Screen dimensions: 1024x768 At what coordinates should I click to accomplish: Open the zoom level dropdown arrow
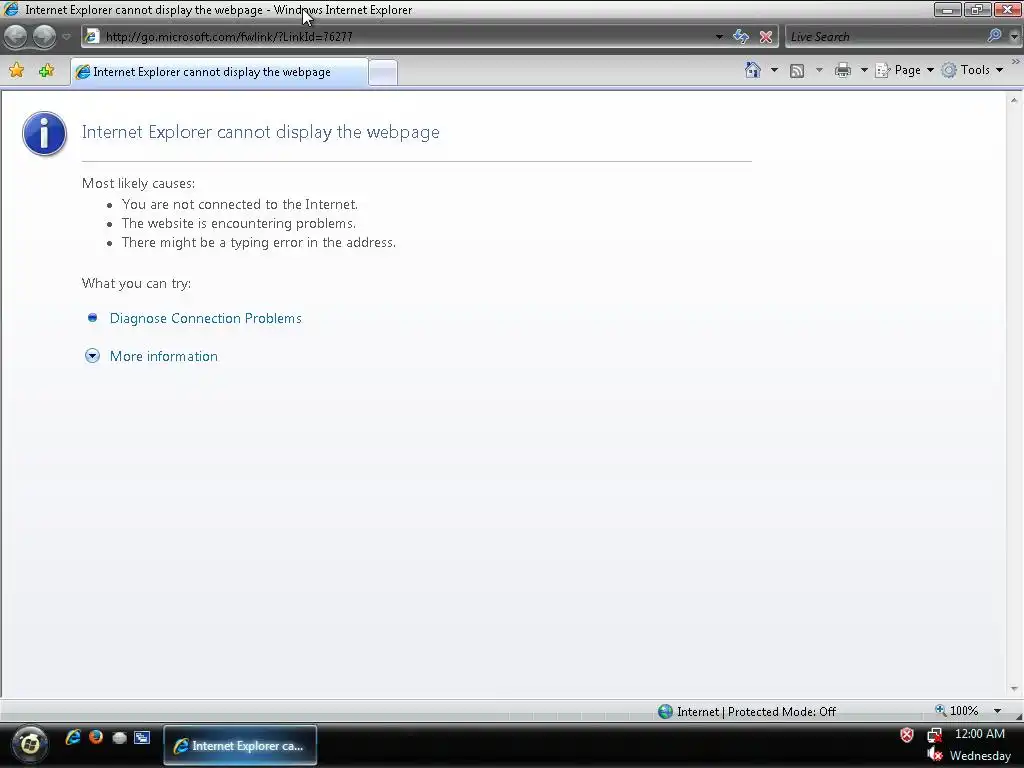tap(997, 711)
